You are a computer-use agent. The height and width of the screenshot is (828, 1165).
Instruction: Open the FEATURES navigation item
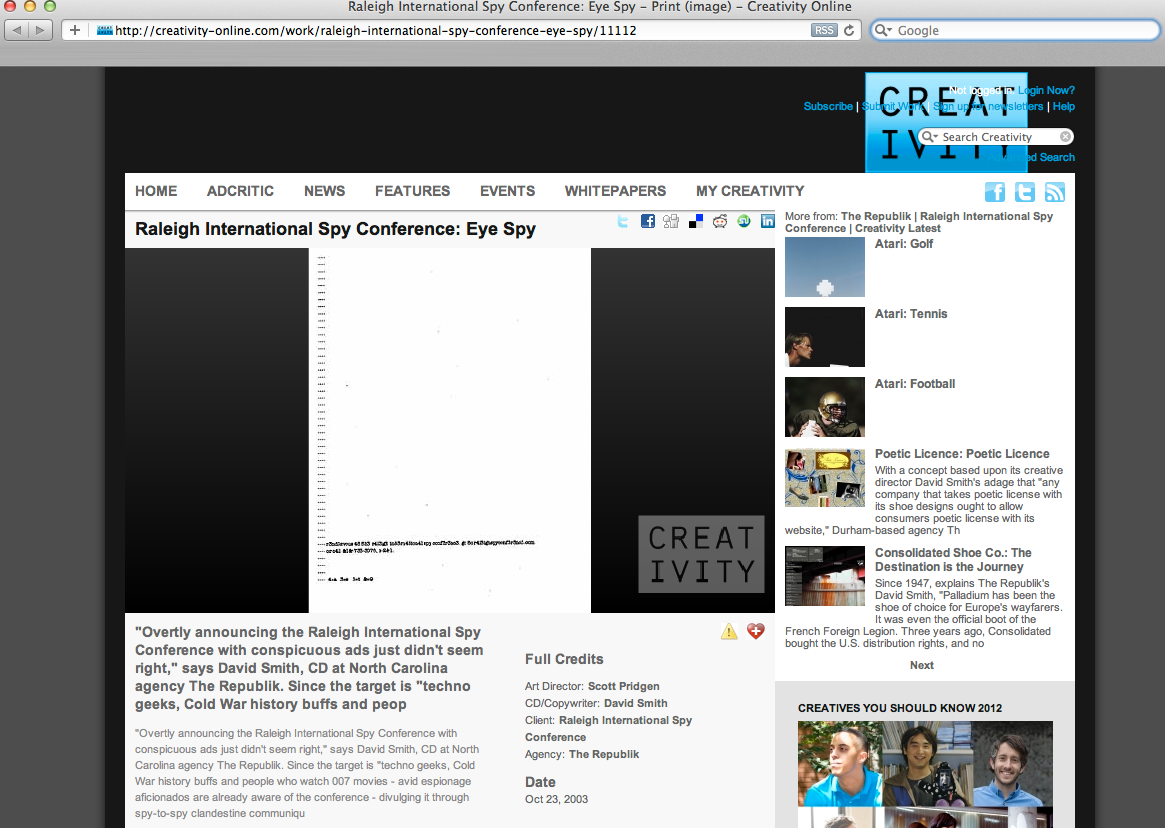click(412, 191)
